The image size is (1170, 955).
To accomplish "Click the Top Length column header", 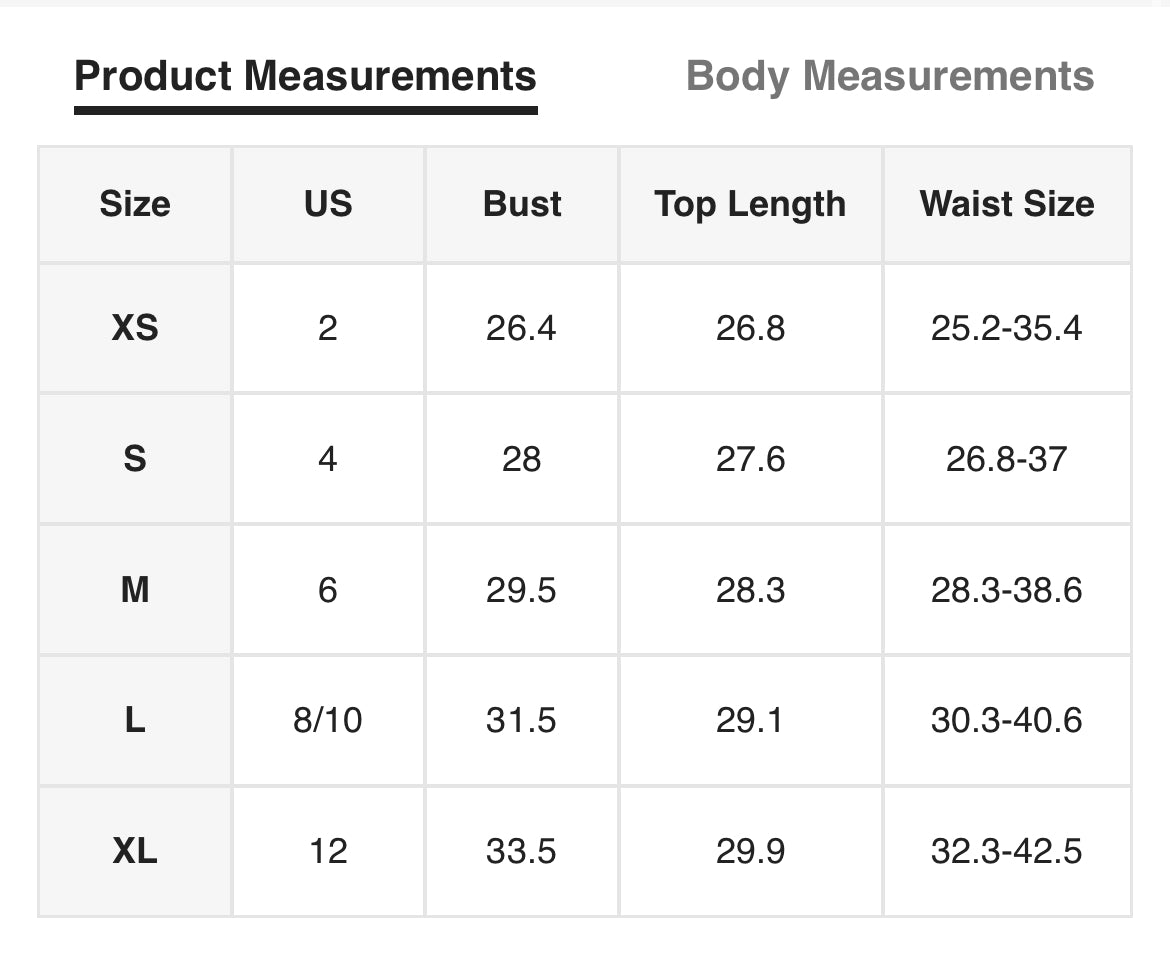I will coord(750,204).
